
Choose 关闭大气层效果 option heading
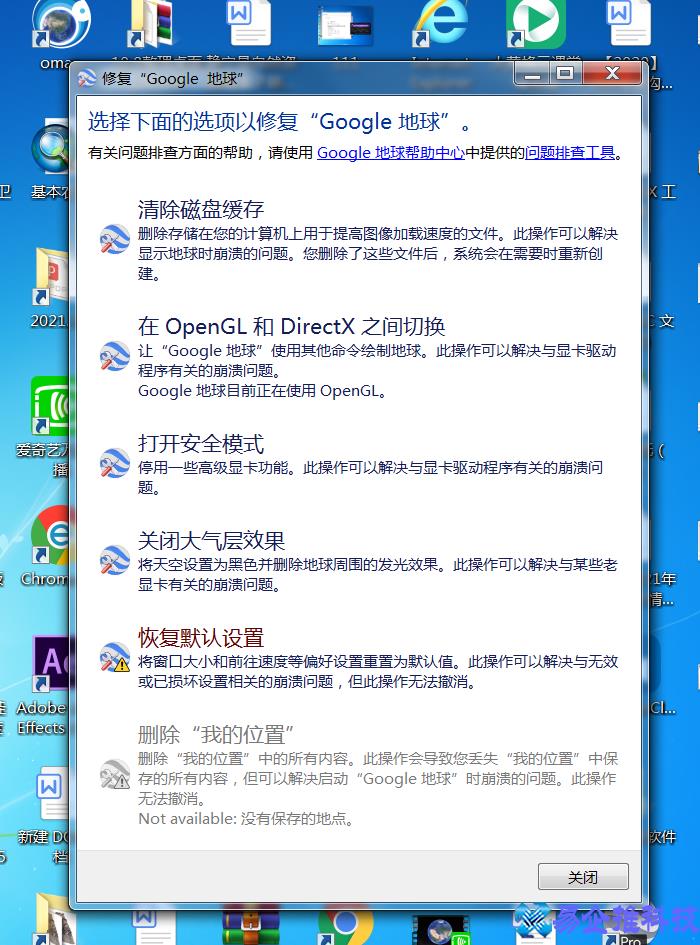pyautogui.click(x=211, y=541)
